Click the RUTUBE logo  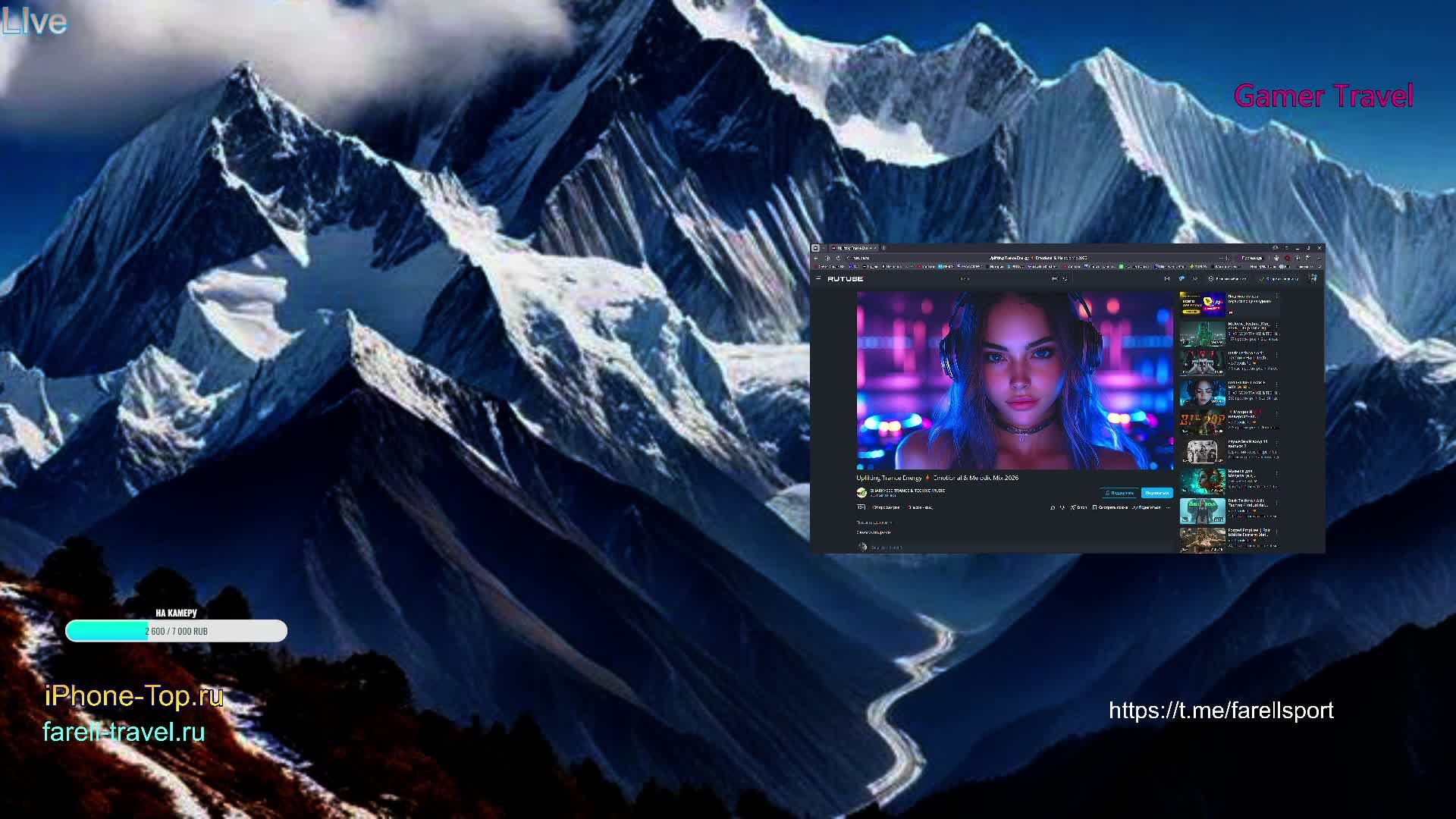coord(845,278)
